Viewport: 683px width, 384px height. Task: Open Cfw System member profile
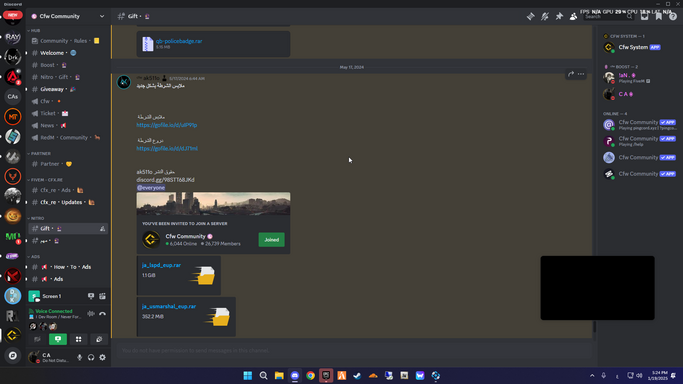(639, 47)
